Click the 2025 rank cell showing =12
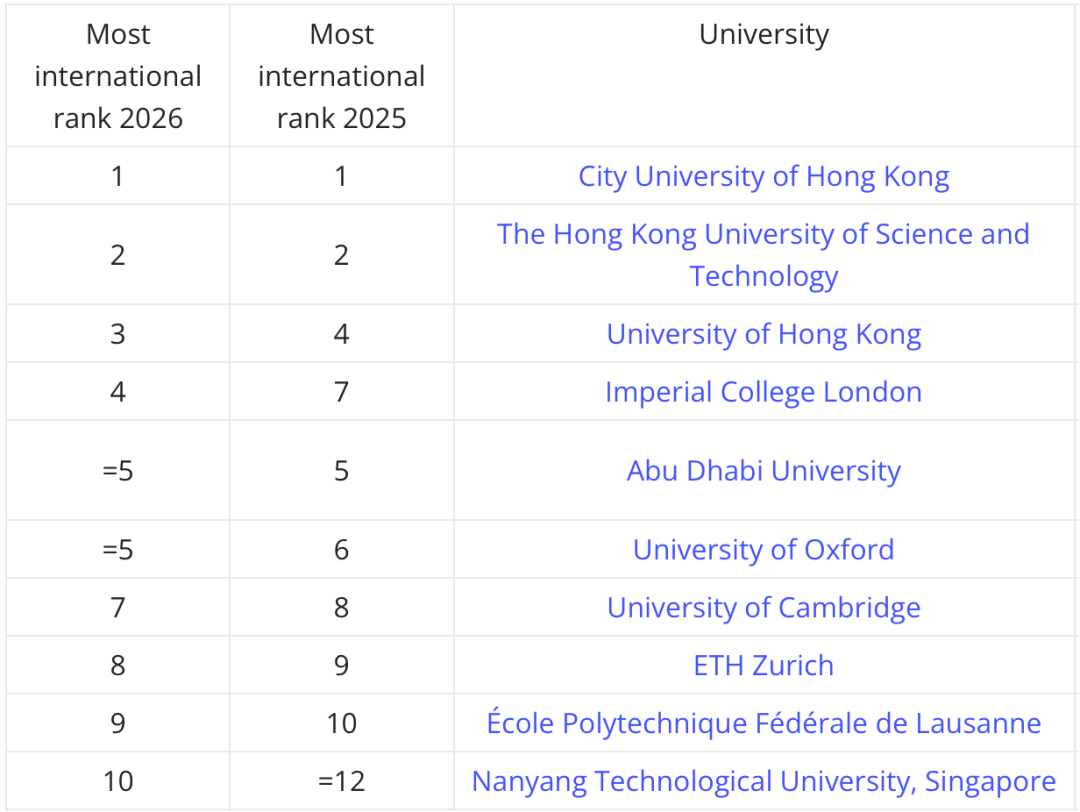Image resolution: width=1080 pixels, height=812 pixels. point(341,782)
